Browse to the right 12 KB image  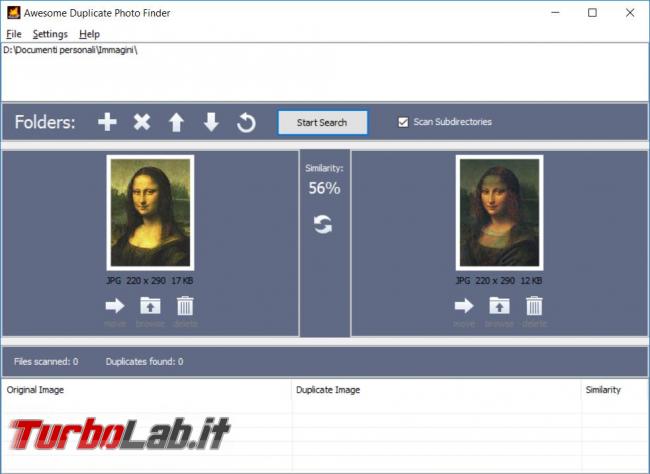[x=499, y=306]
